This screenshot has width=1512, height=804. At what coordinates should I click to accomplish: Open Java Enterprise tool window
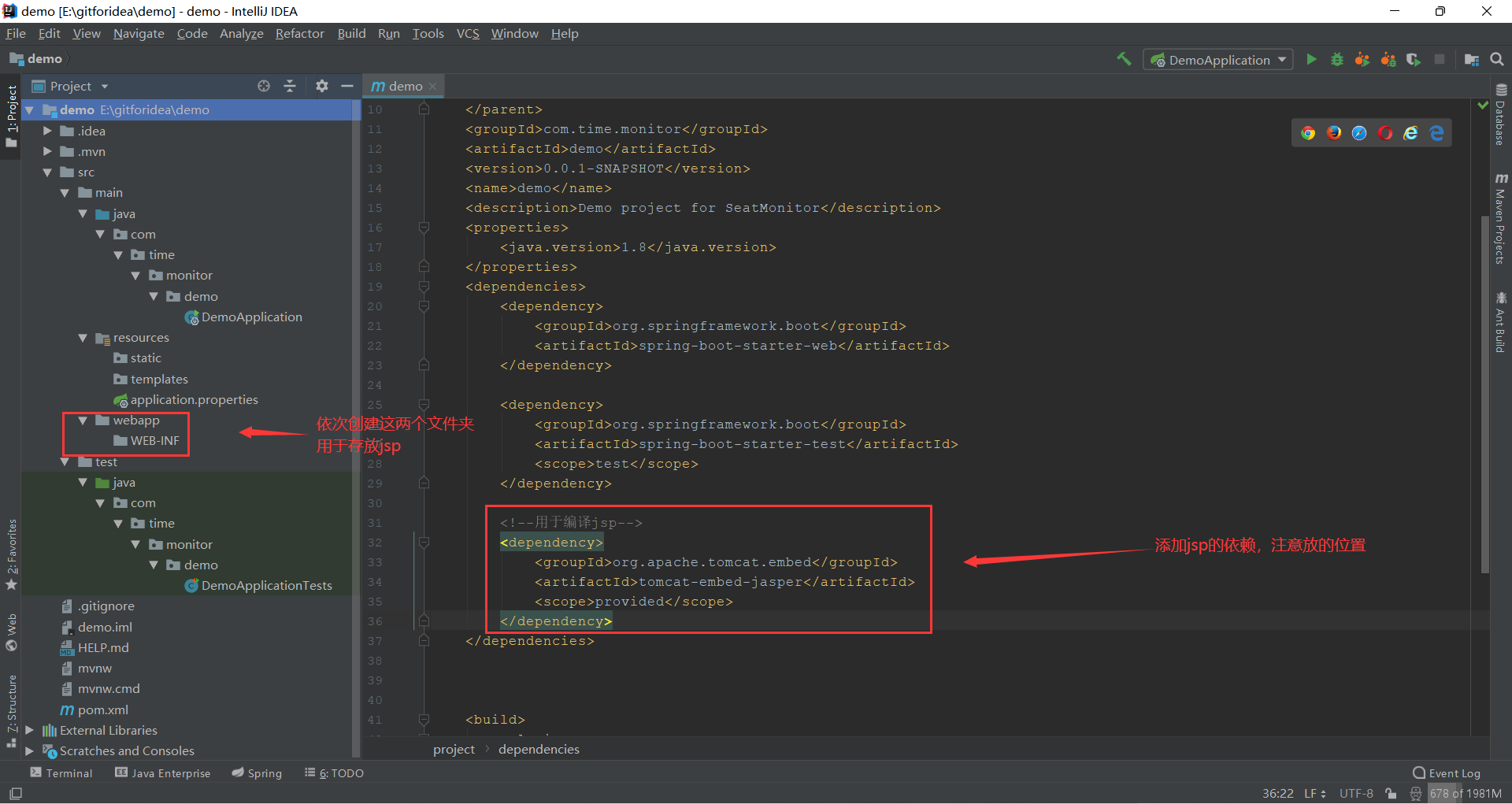pos(163,773)
